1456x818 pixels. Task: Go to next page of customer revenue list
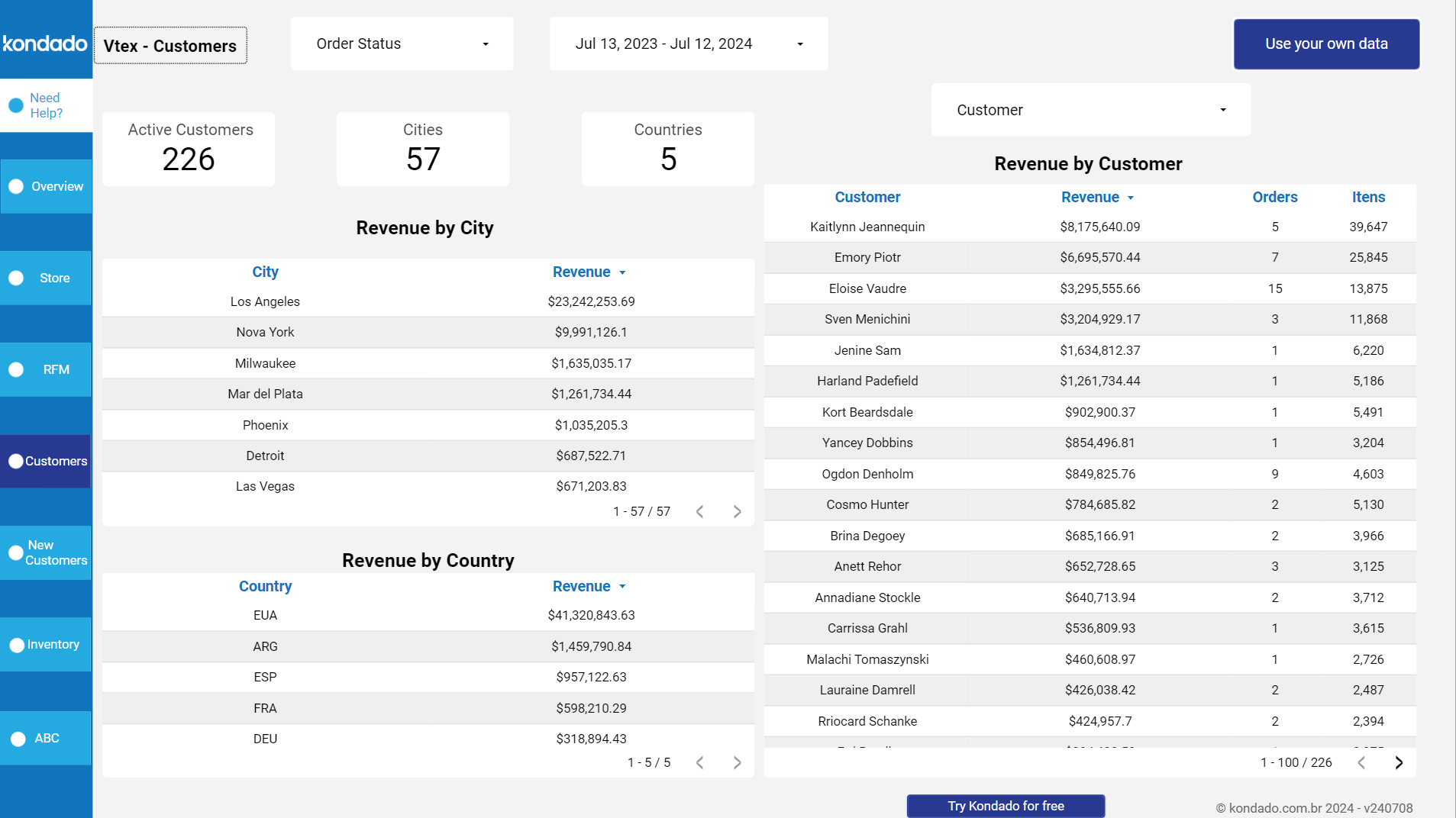(x=1399, y=762)
